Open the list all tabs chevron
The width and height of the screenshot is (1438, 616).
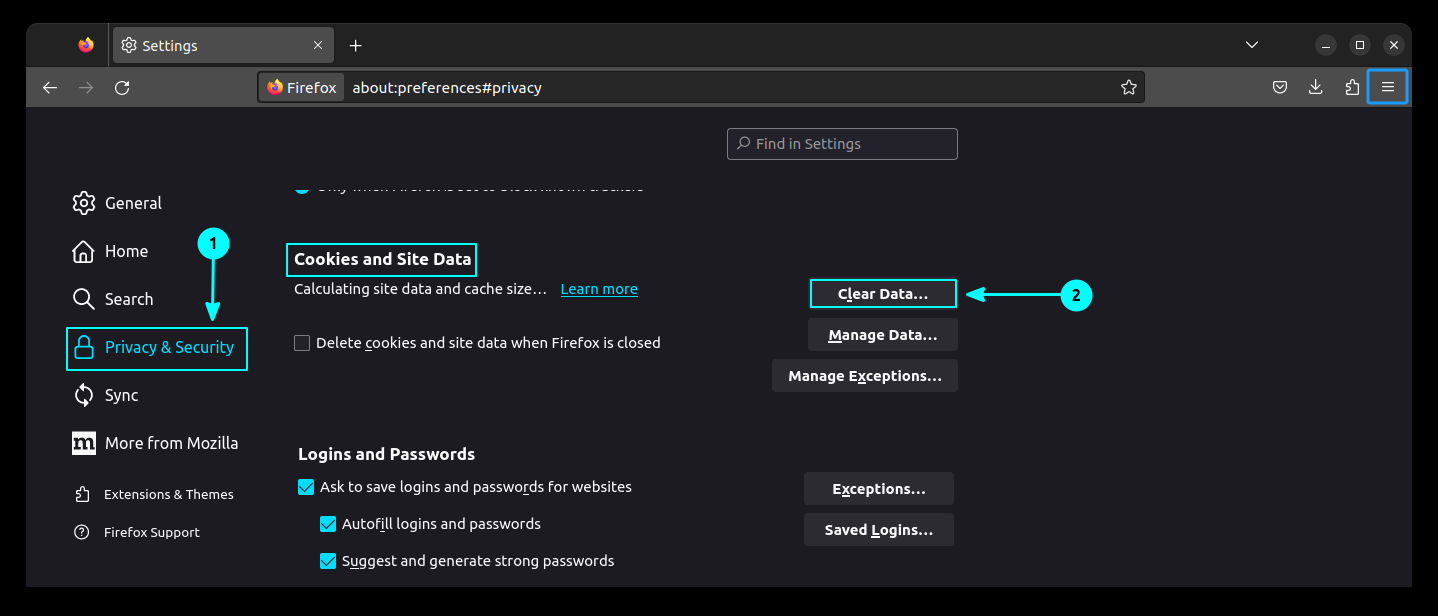pos(1252,44)
